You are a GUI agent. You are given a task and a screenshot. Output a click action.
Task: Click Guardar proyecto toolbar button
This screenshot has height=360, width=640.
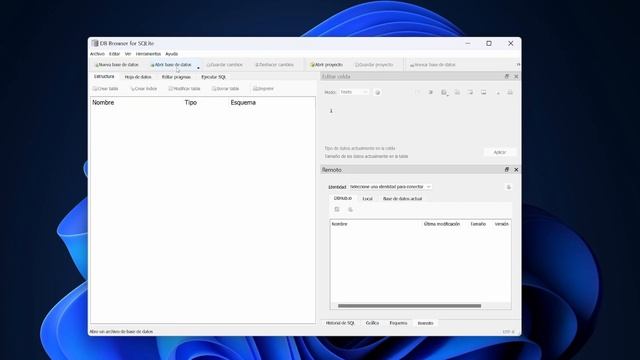[374, 65]
